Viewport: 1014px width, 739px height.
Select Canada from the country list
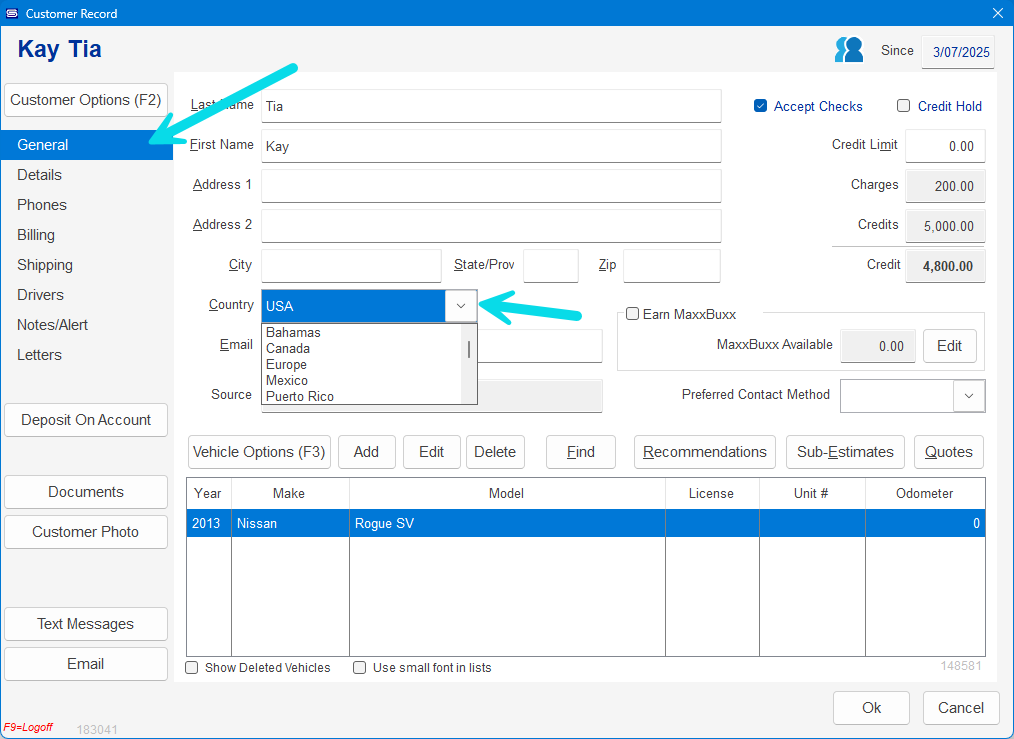288,349
